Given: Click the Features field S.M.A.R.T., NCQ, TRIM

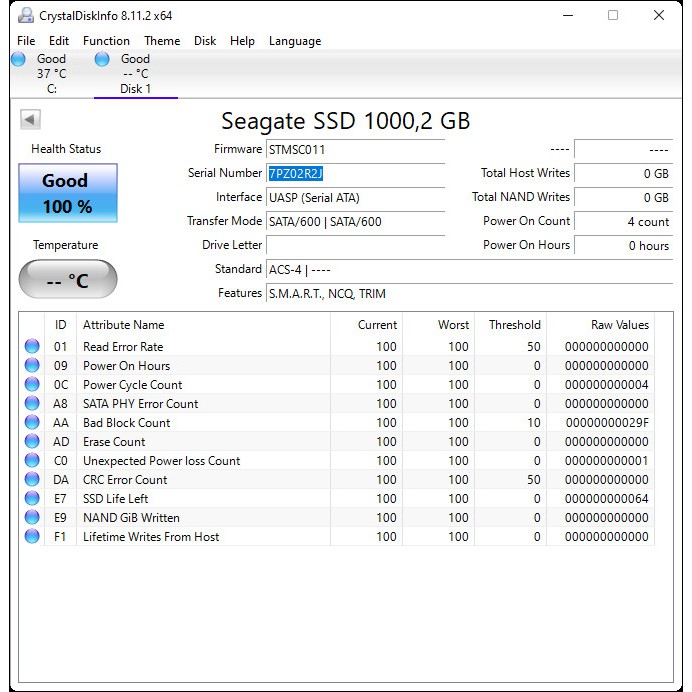Looking at the screenshot, I should coord(470,293).
